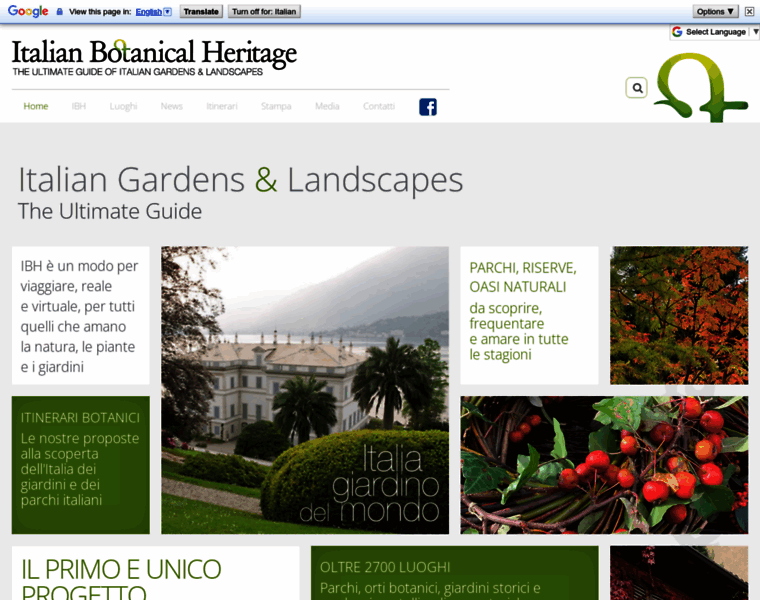Open the Stampa menu item
This screenshot has height=600, width=760.
coord(276,106)
